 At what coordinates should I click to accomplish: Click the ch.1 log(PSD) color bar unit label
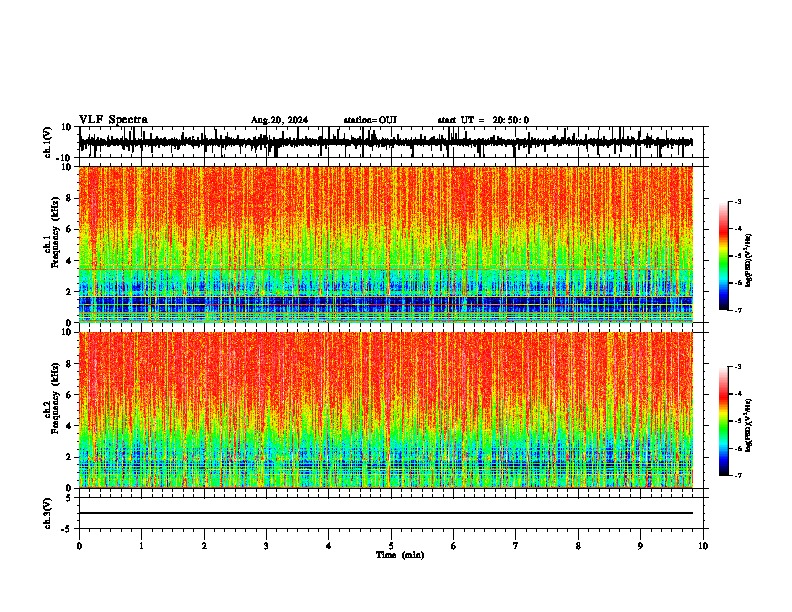(x=749, y=260)
